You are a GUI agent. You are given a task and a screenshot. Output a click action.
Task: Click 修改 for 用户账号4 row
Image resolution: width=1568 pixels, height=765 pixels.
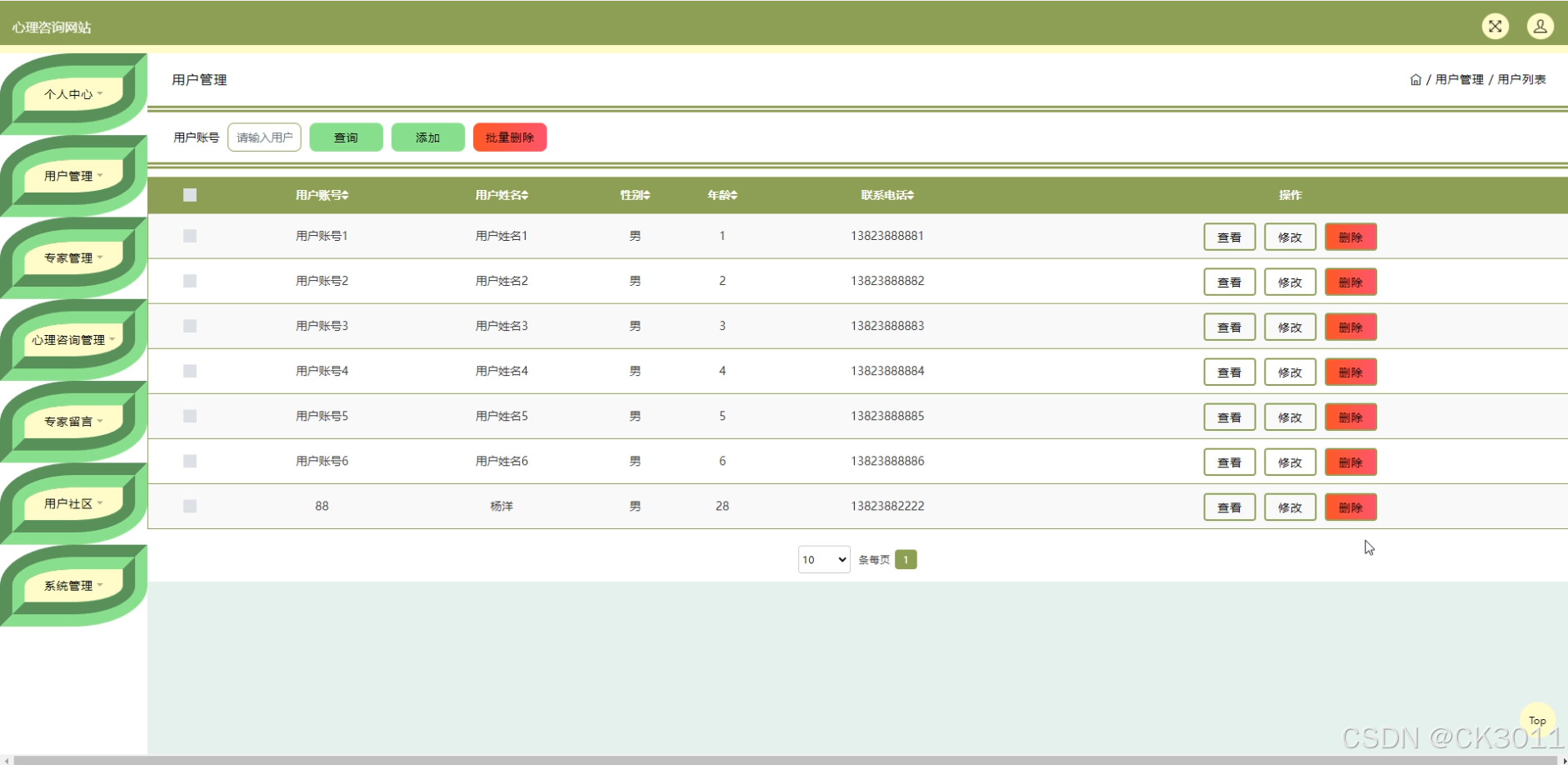1290,372
